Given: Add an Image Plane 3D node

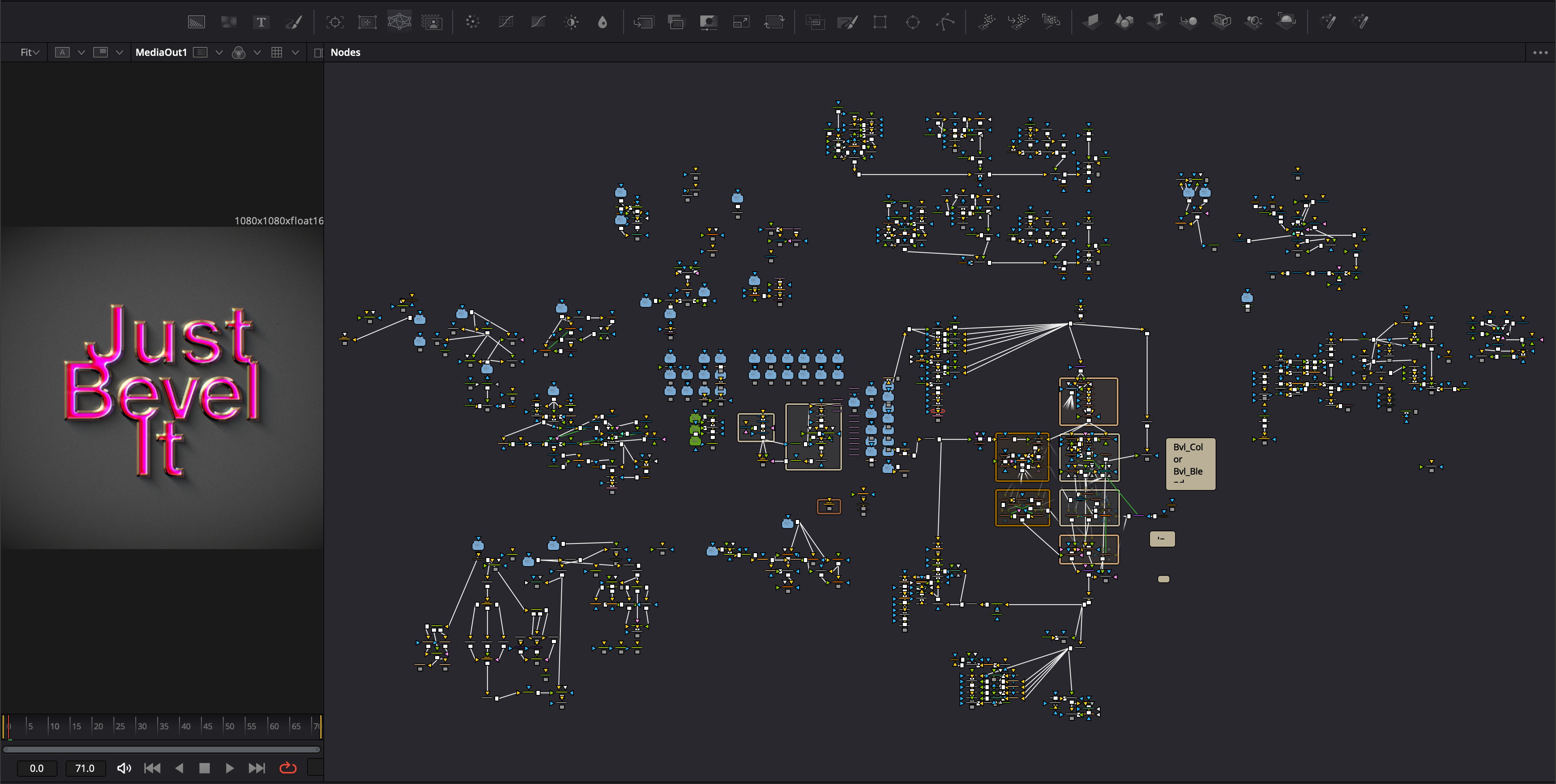Looking at the screenshot, I should point(1092,22).
